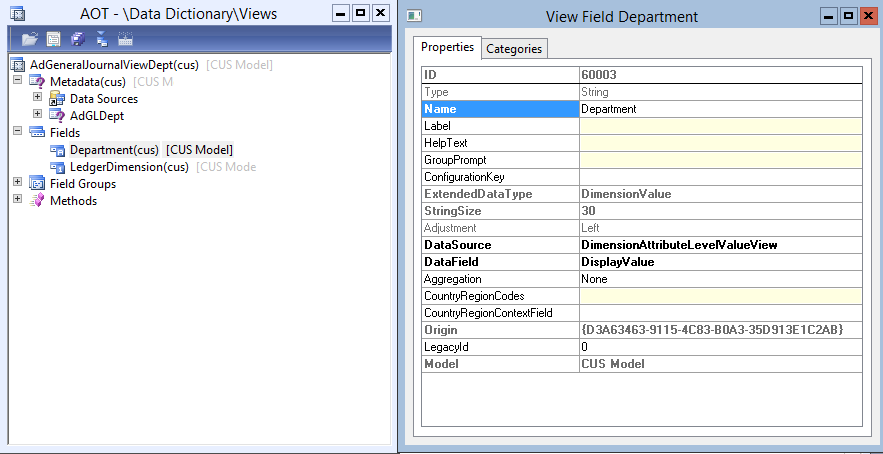This screenshot has height=454, width=883.
Task: Click the ExtendedDataType value DimensionValue
Action: 721,194
